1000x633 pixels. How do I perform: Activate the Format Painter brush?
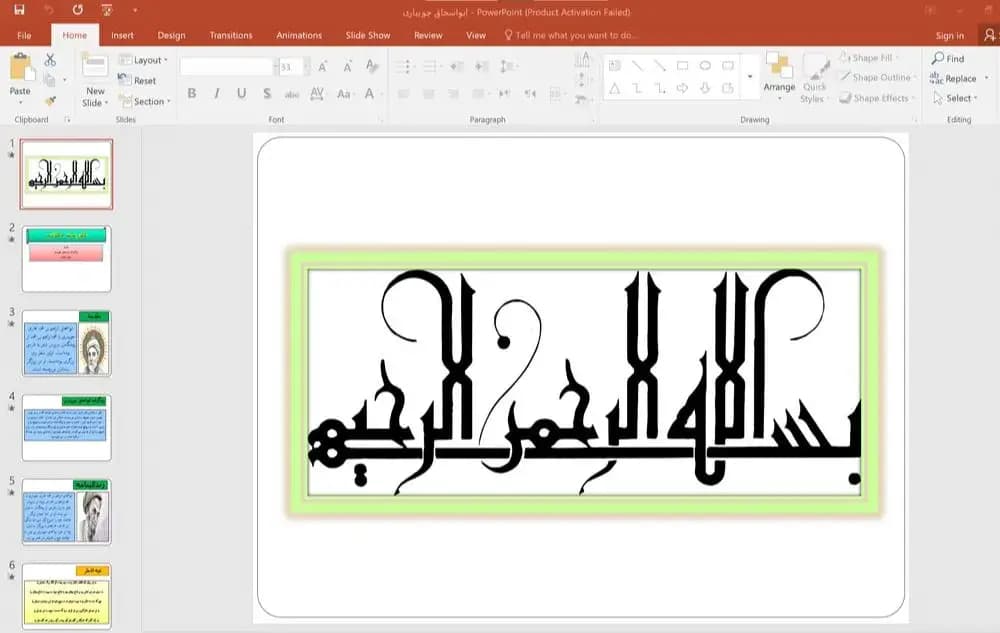[50, 101]
